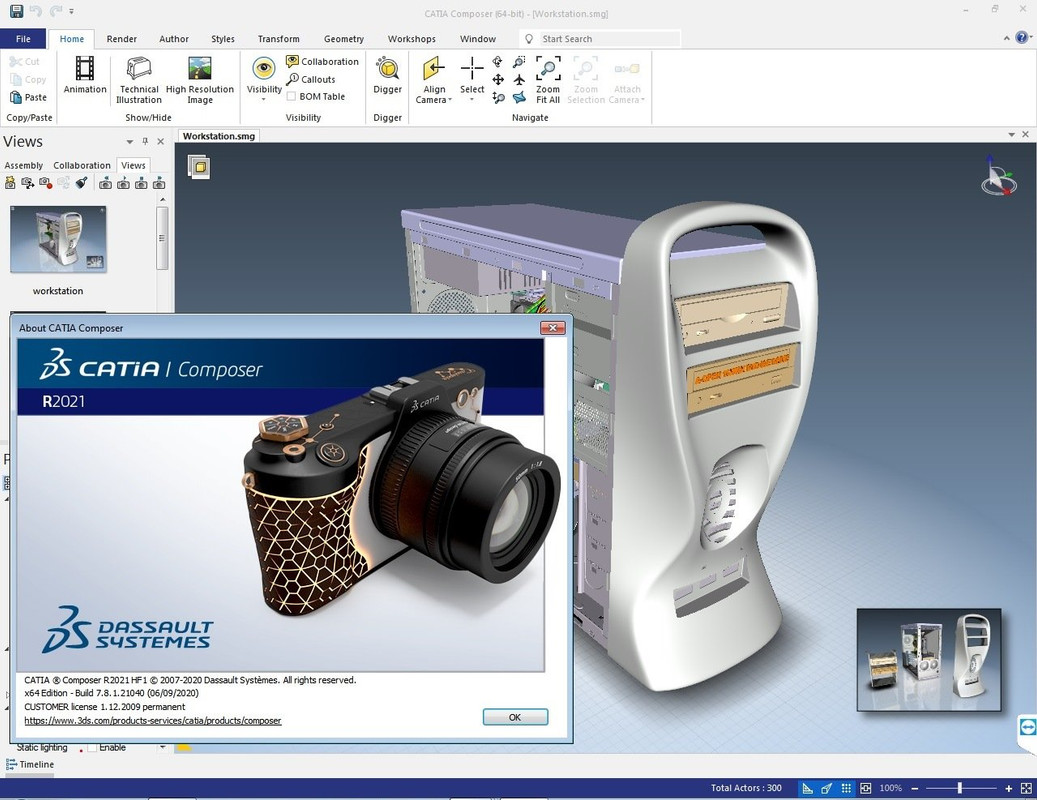Launch the Technical Illustration workshop

click(139, 80)
